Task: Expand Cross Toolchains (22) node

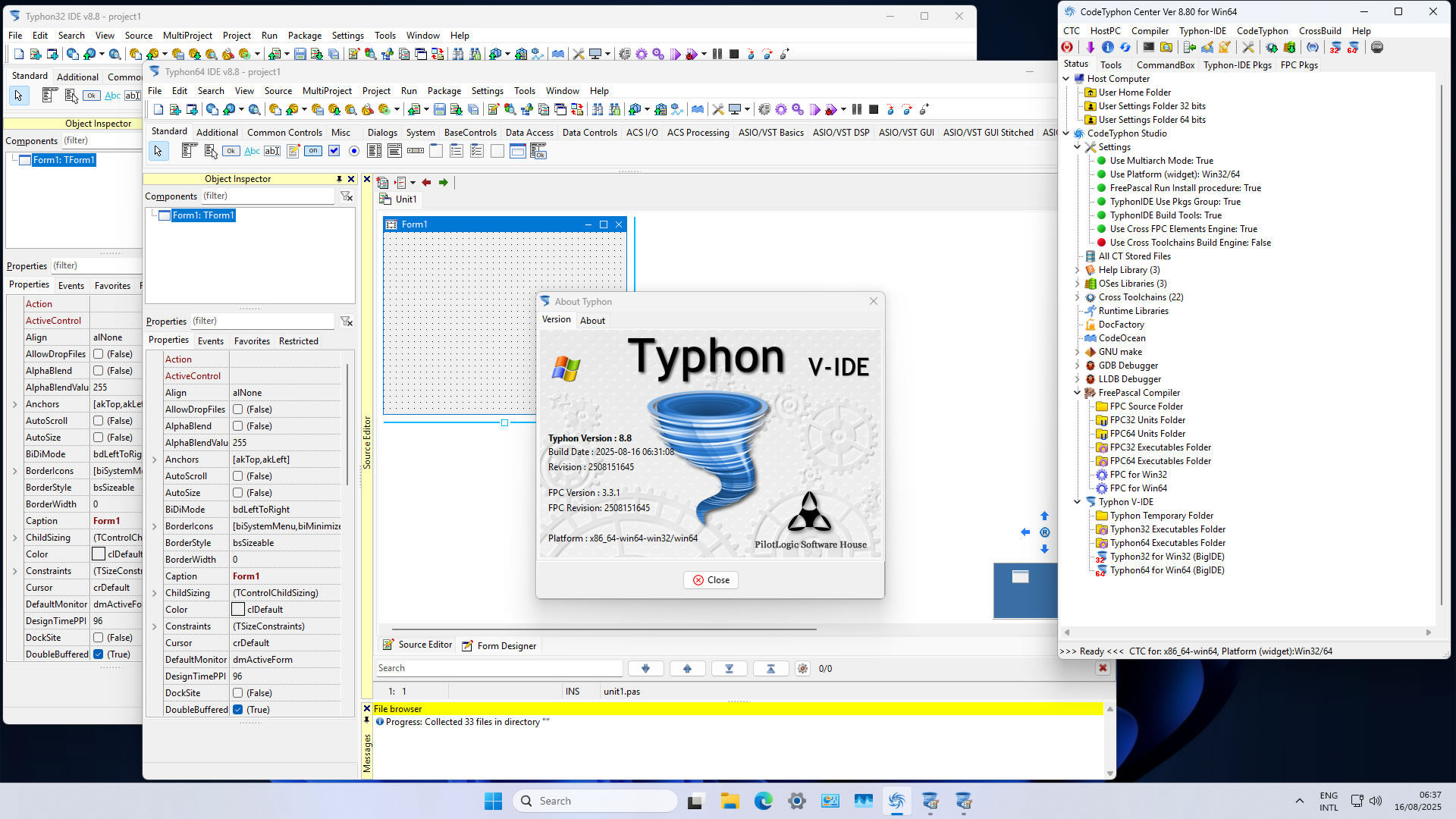Action: point(1078,297)
